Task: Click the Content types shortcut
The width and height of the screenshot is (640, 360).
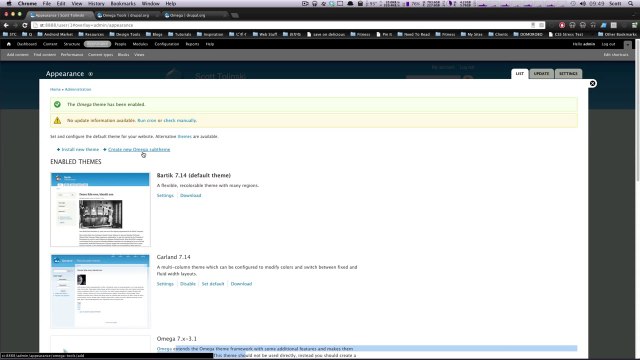Action: tap(100, 55)
